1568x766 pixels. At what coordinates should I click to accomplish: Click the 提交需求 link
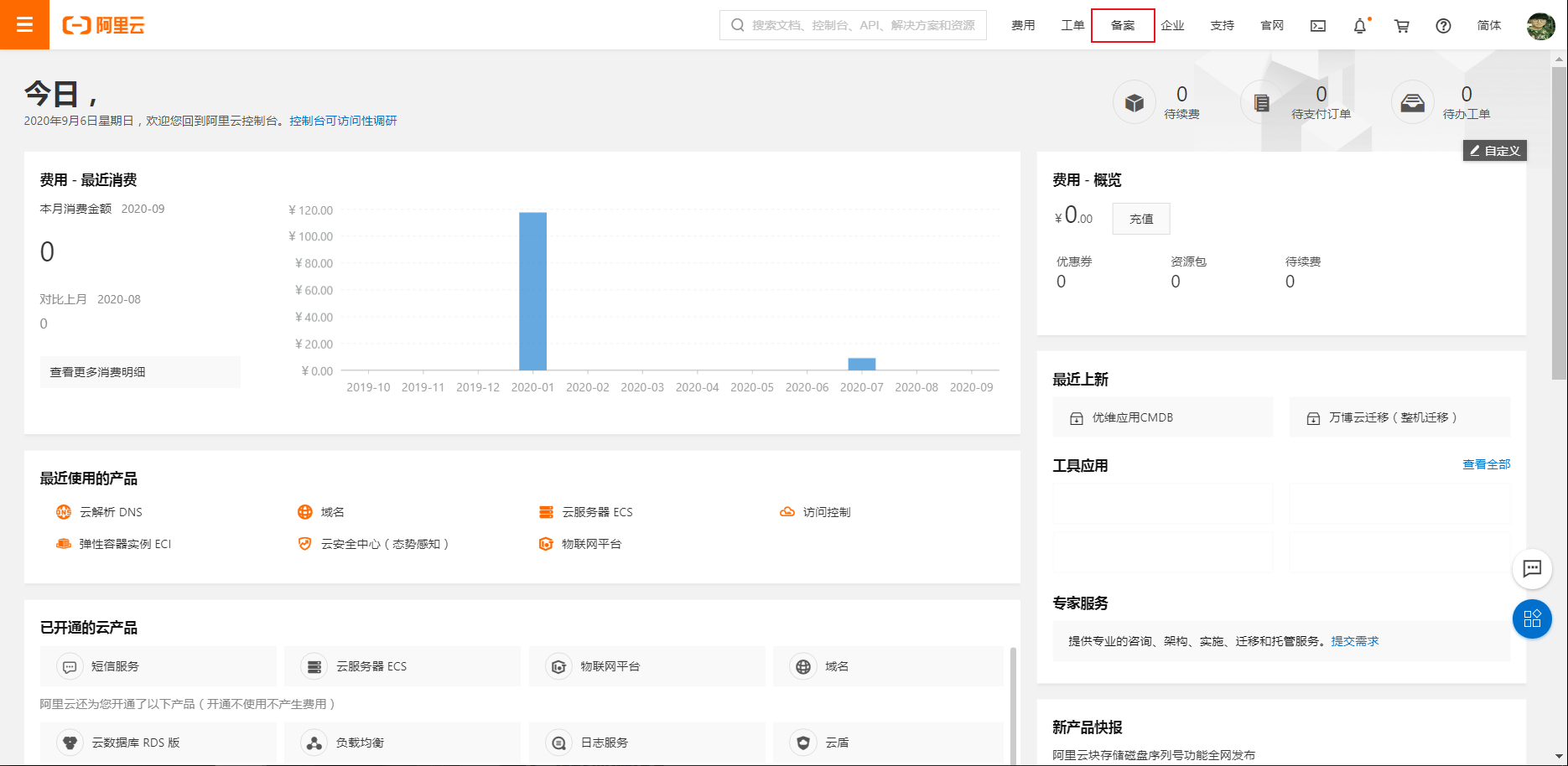pyautogui.click(x=1355, y=641)
